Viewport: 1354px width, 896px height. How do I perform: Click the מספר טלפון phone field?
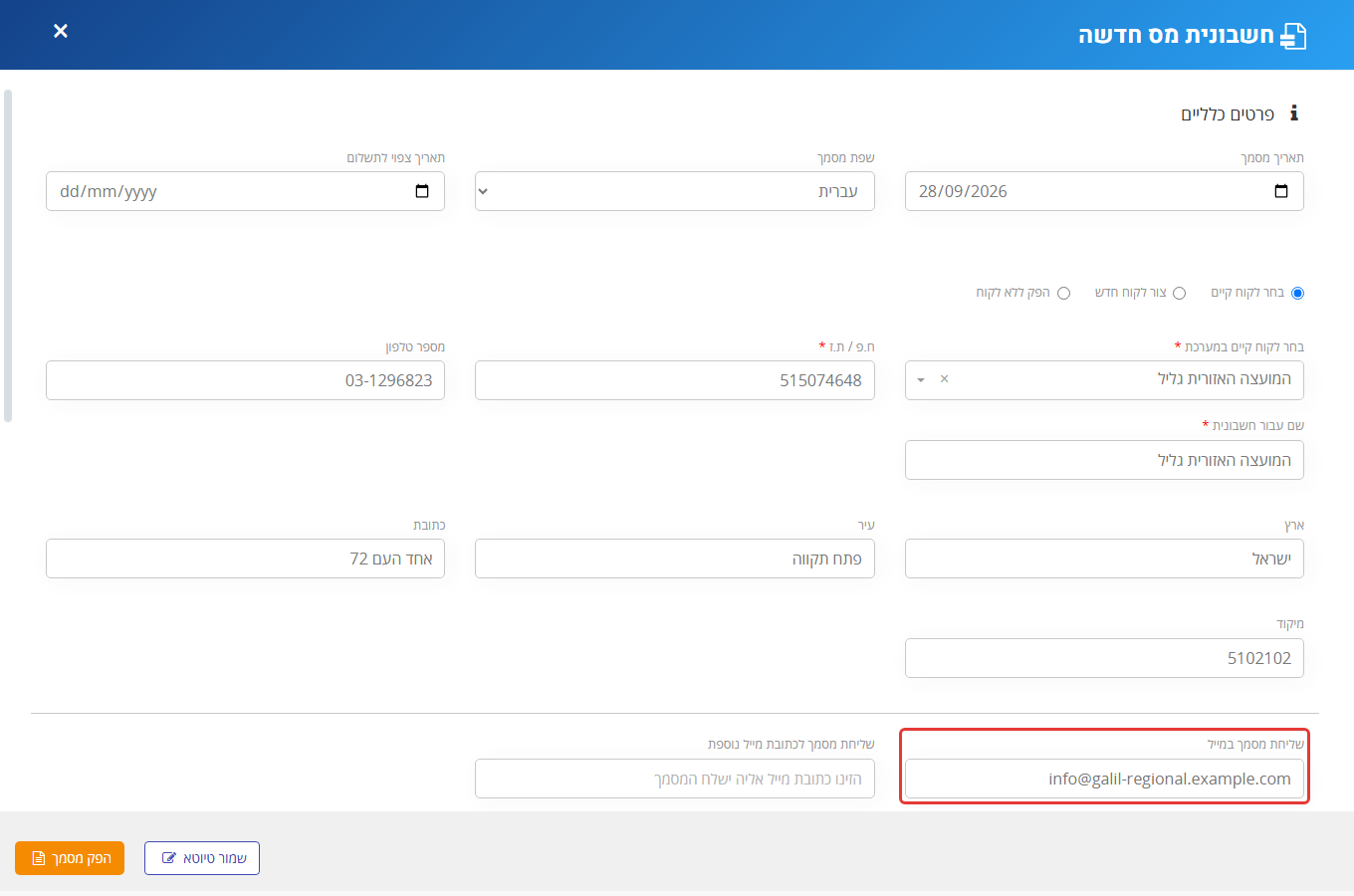point(245,380)
